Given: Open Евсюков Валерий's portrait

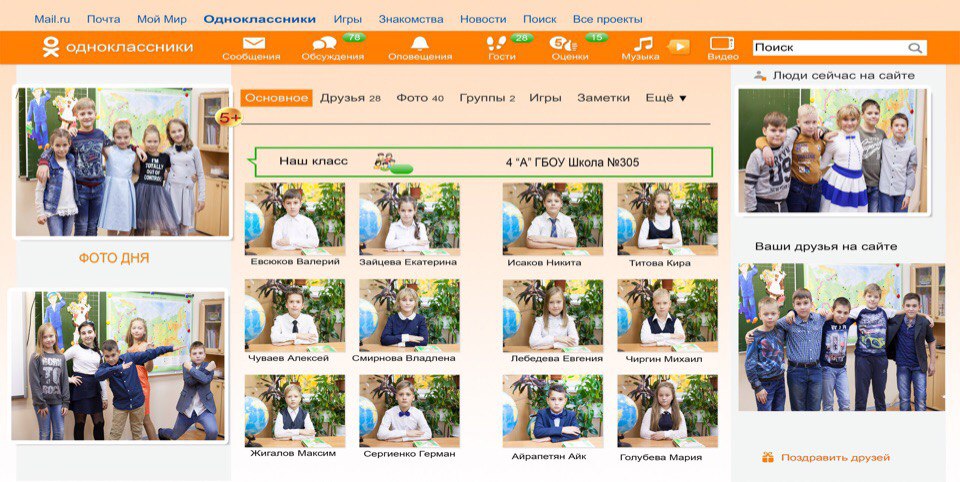Looking at the screenshot, I should (295, 219).
